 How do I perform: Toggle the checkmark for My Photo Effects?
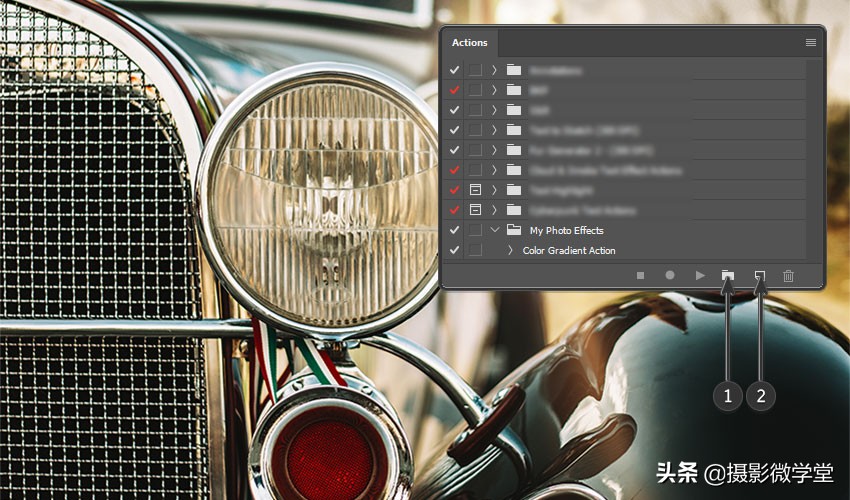(454, 230)
